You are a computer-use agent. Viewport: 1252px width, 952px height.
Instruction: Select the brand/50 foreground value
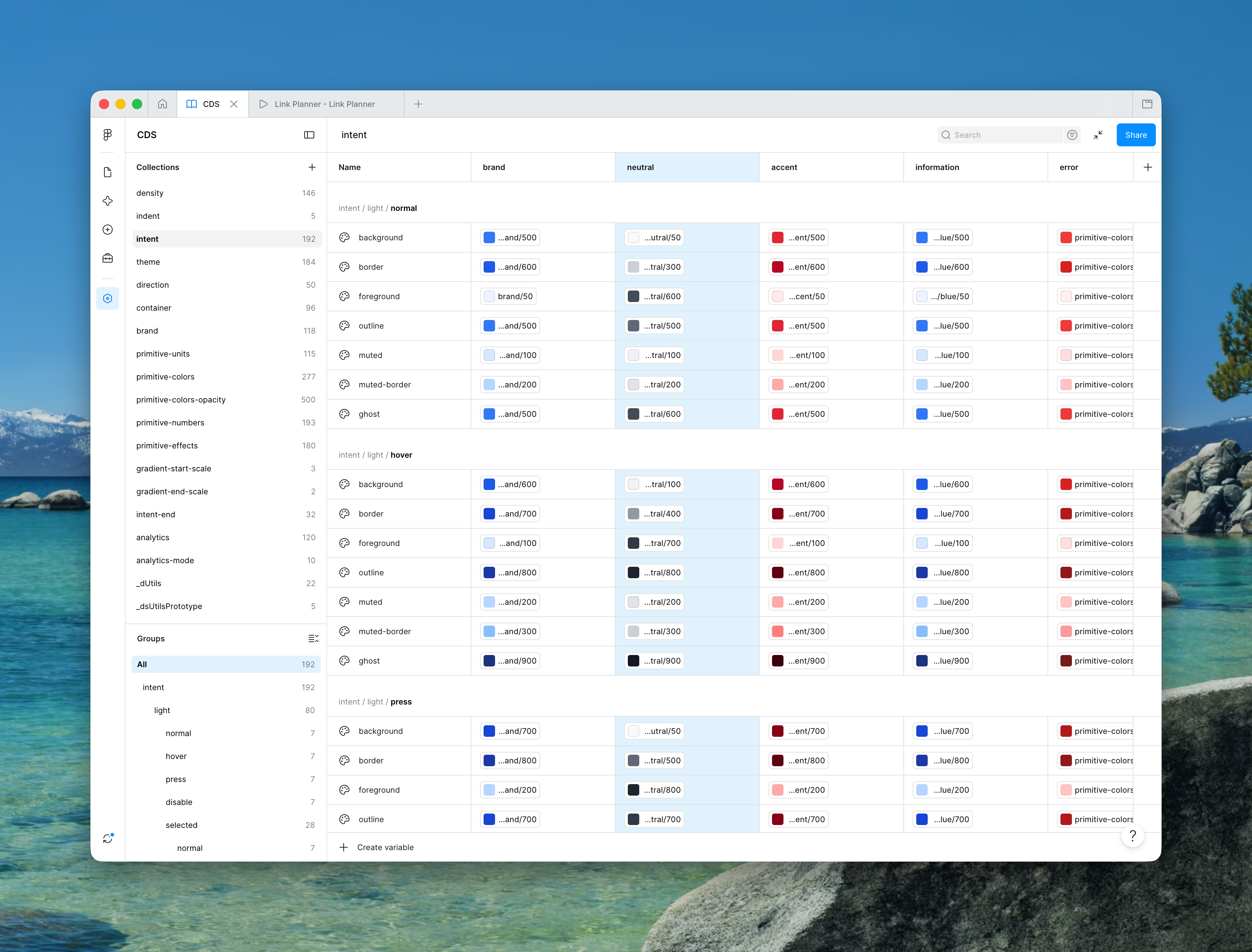pos(508,296)
